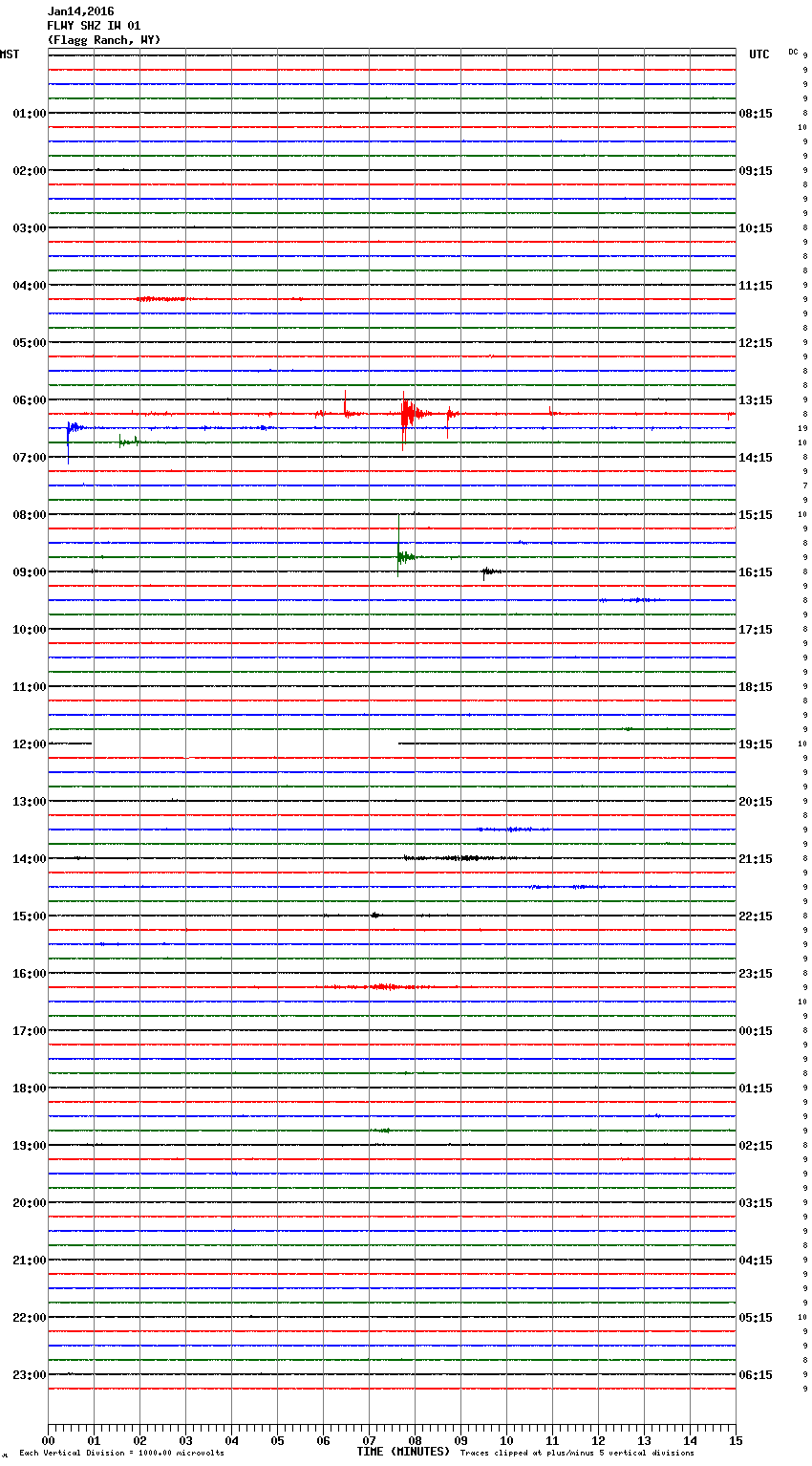The height and width of the screenshot is (1466, 812).
Task: Select the 02:00 MST time label
Action: [30, 171]
